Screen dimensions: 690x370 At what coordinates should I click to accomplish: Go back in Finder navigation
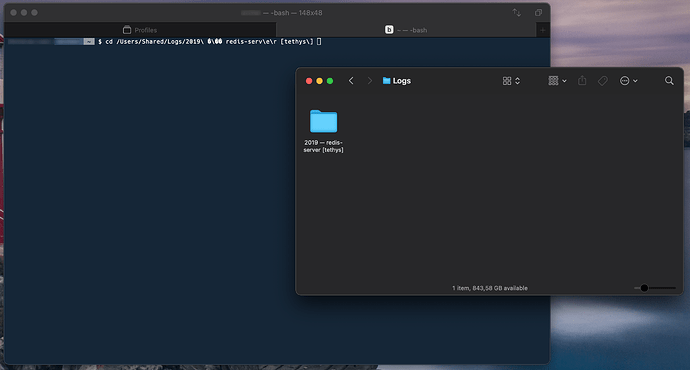coord(351,81)
